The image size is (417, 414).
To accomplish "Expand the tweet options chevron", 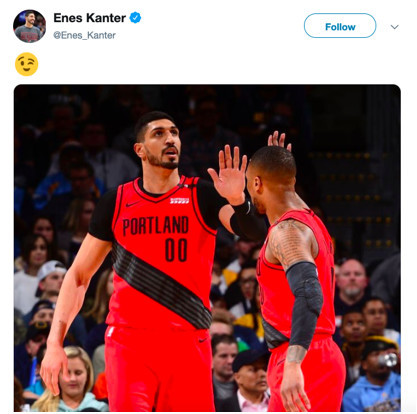I will pyautogui.click(x=394, y=27).
